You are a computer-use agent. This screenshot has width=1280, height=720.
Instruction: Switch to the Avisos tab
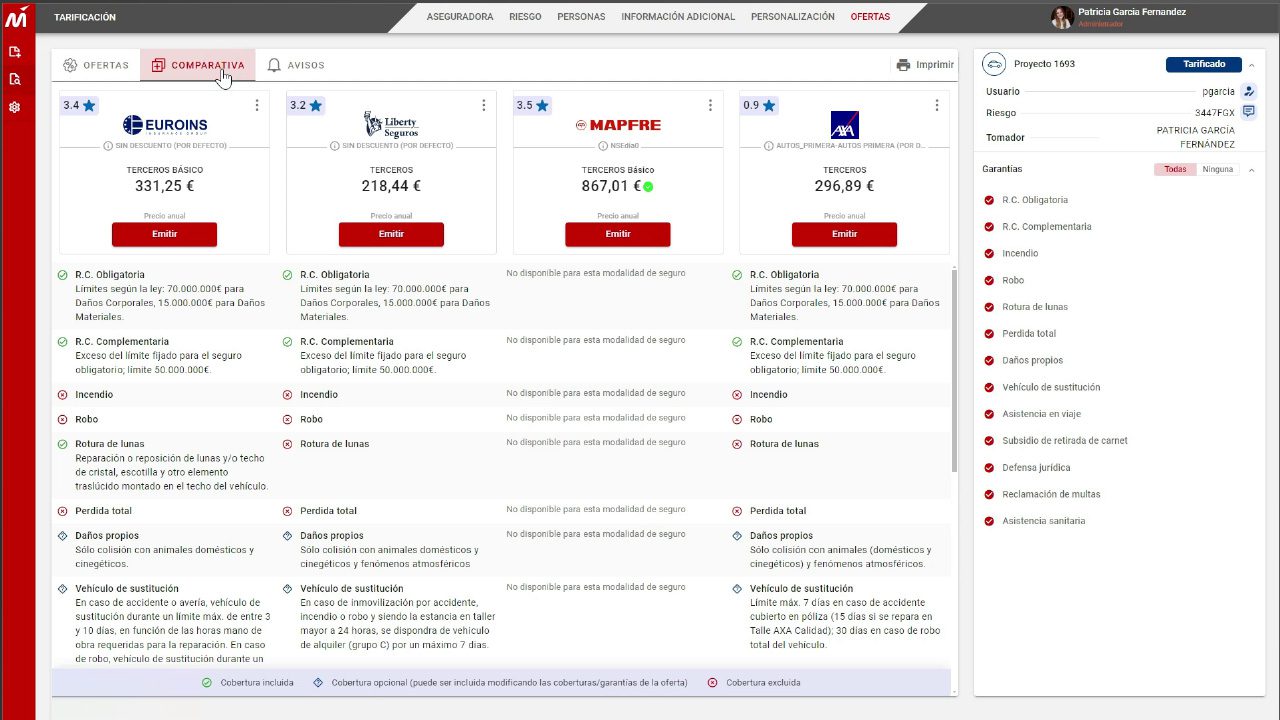coord(296,65)
